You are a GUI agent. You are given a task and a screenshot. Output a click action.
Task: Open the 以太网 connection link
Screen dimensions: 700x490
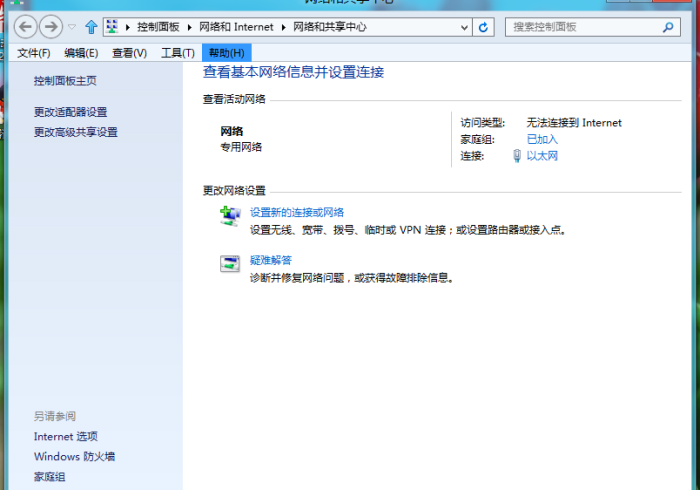(x=542, y=156)
